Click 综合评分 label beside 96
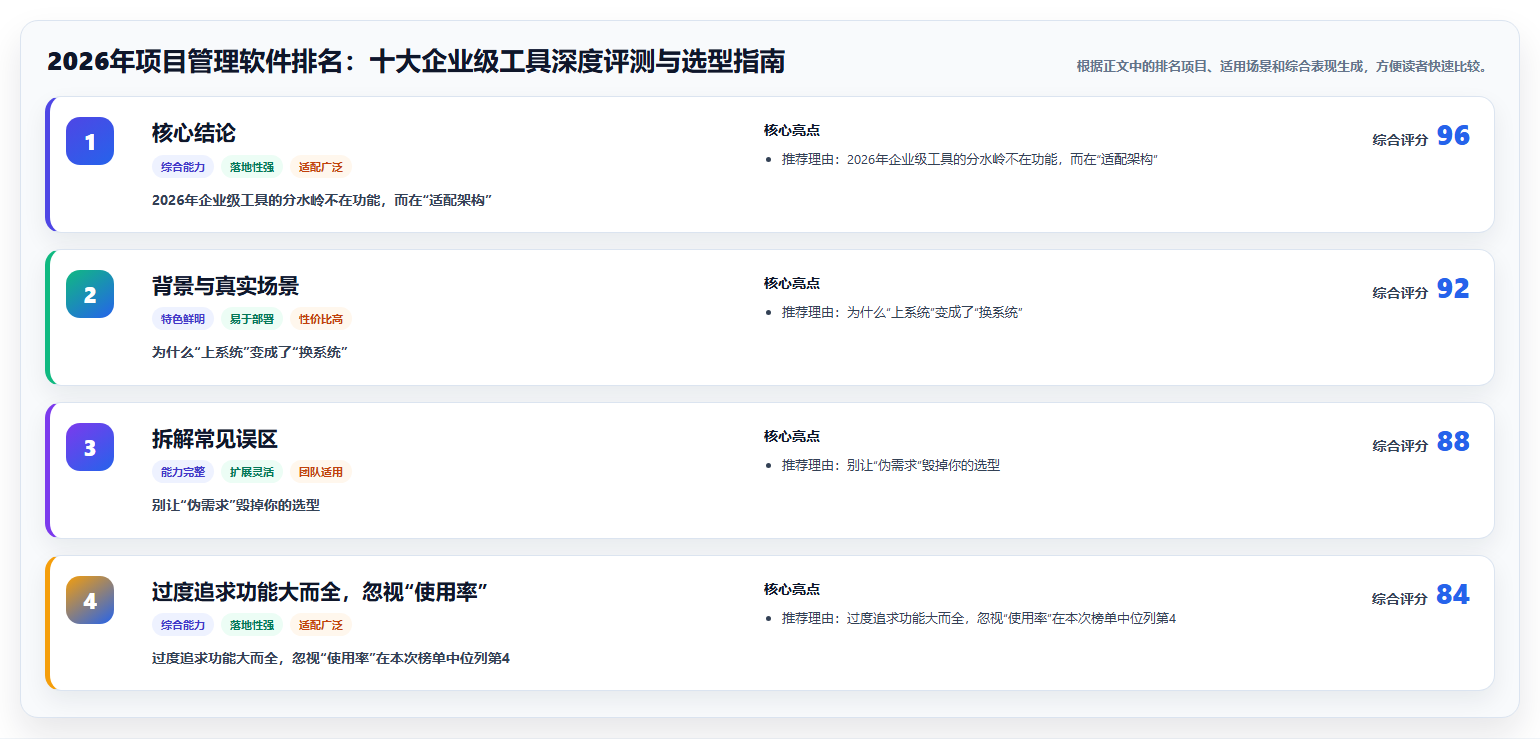 tap(1400, 140)
